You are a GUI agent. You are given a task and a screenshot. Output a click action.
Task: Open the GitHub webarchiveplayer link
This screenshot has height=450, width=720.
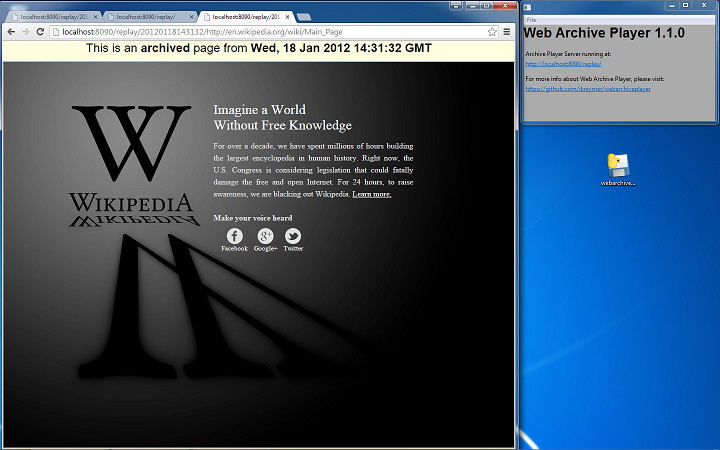coord(588,89)
